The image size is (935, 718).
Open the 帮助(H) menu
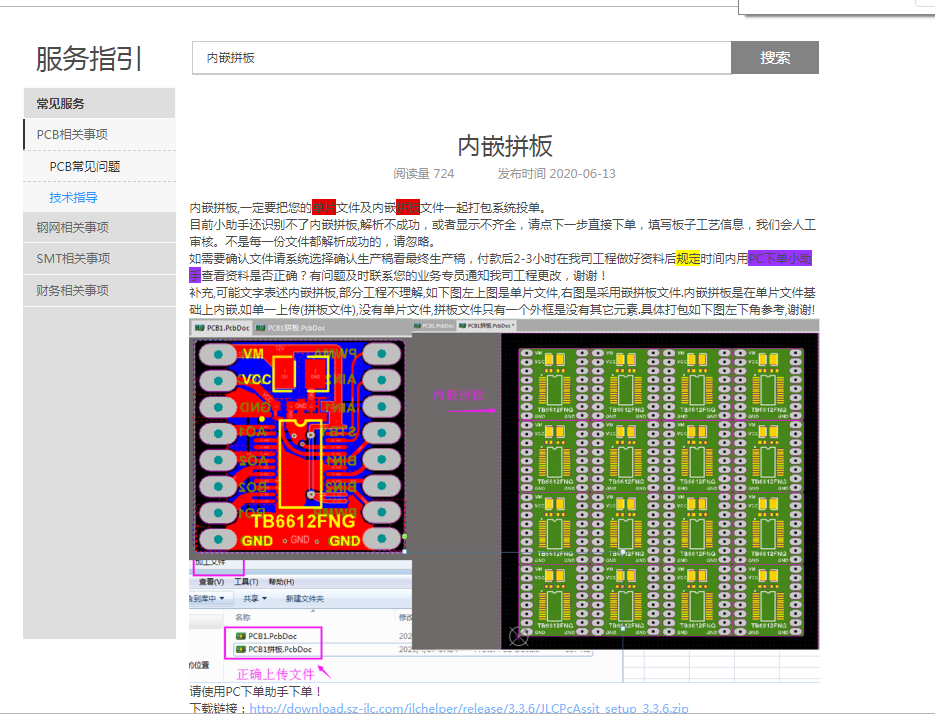281,581
